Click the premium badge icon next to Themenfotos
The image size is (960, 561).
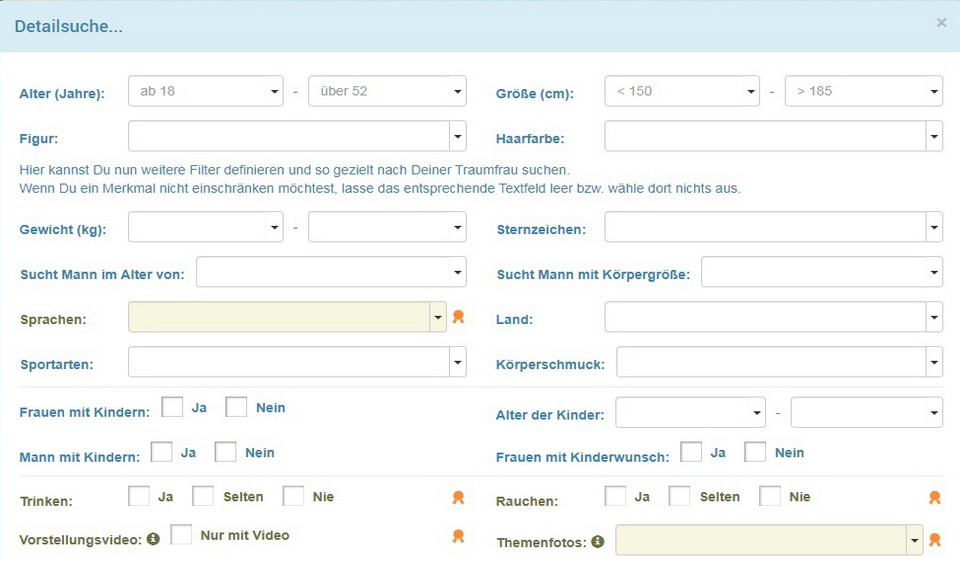coord(934,540)
